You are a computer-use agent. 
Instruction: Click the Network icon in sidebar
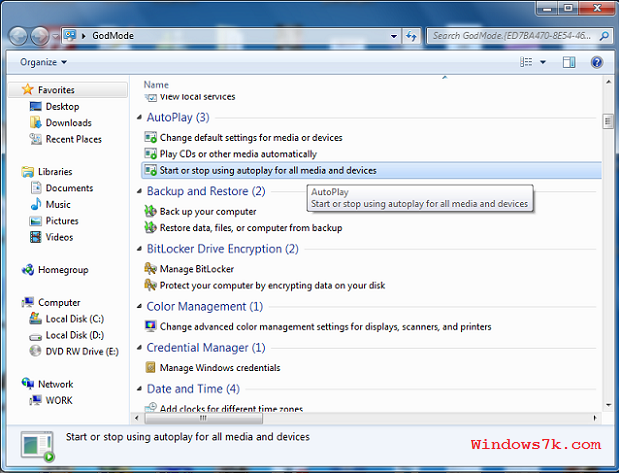point(28,383)
